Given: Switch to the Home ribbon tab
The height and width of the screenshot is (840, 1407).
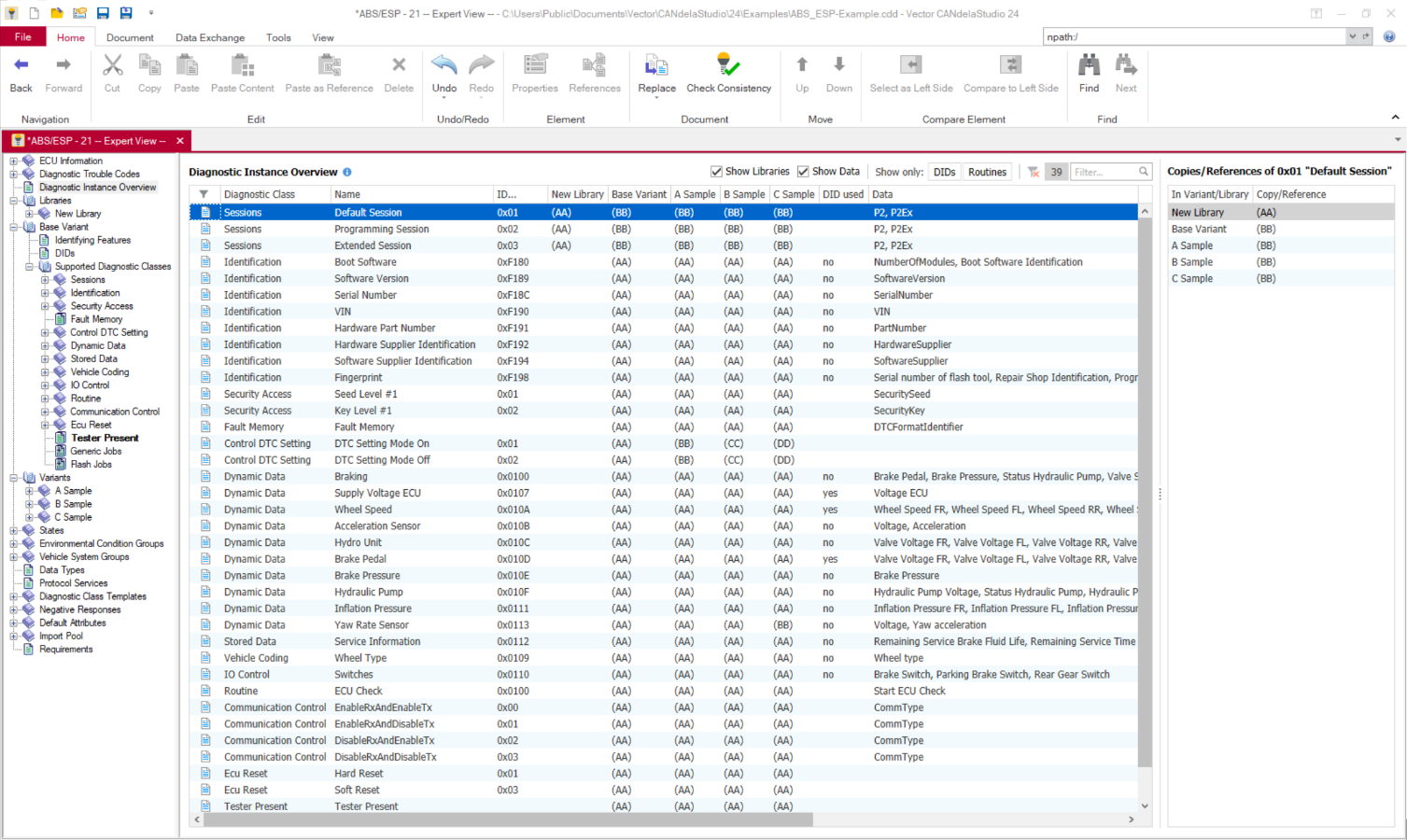Looking at the screenshot, I should (x=71, y=37).
